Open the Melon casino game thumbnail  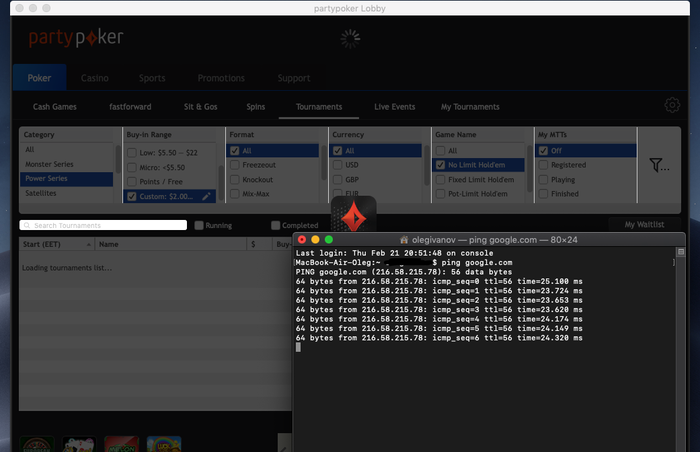[x=121, y=444]
